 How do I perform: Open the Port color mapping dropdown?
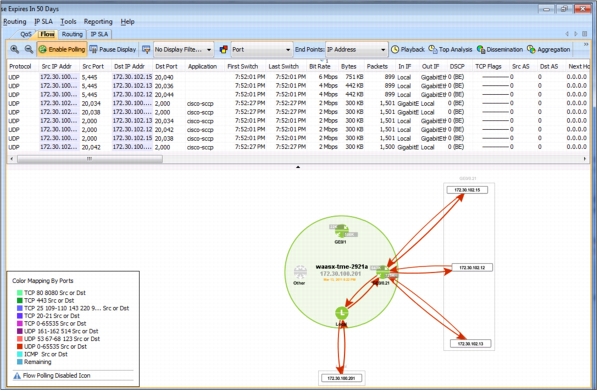pyautogui.click(x=261, y=50)
